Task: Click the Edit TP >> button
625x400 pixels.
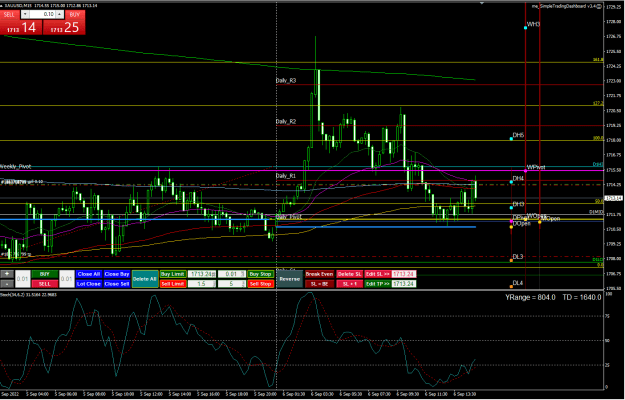Action: [377, 284]
